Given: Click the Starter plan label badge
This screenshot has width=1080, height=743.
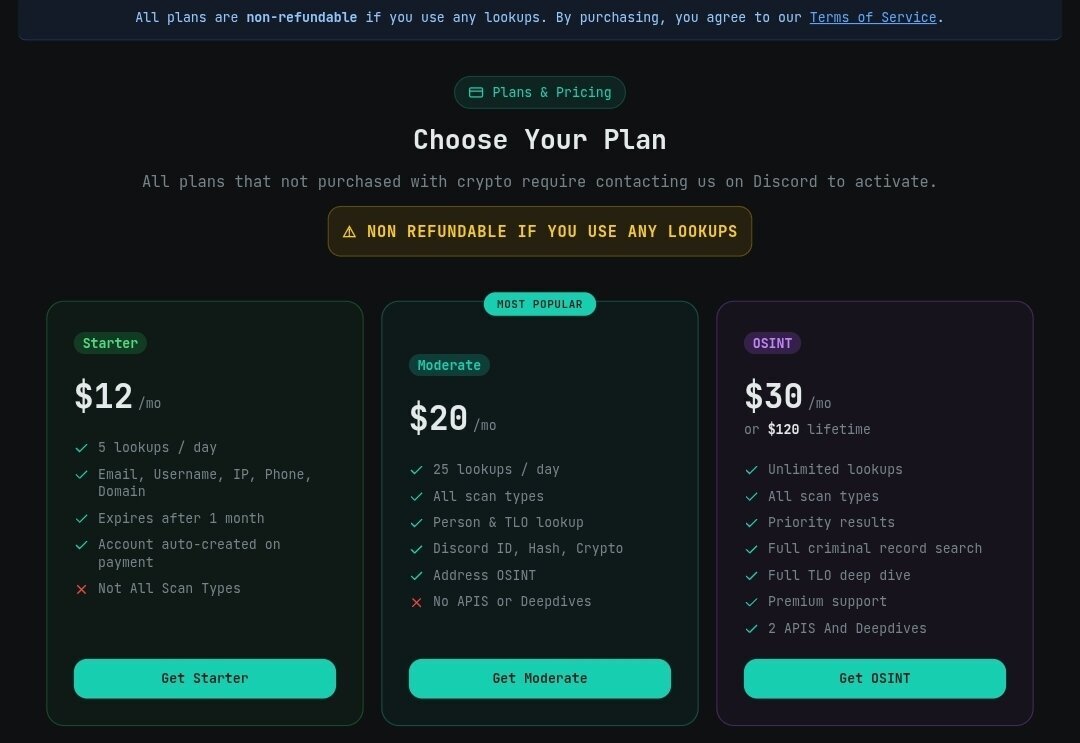Looking at the screenshot, I should (x=110, y=343).
